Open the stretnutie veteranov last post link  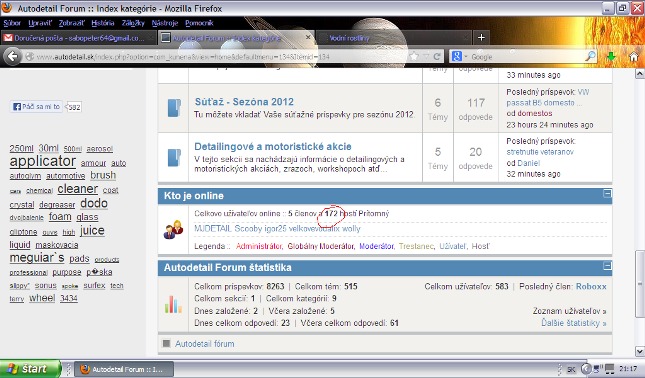[540, 152]
